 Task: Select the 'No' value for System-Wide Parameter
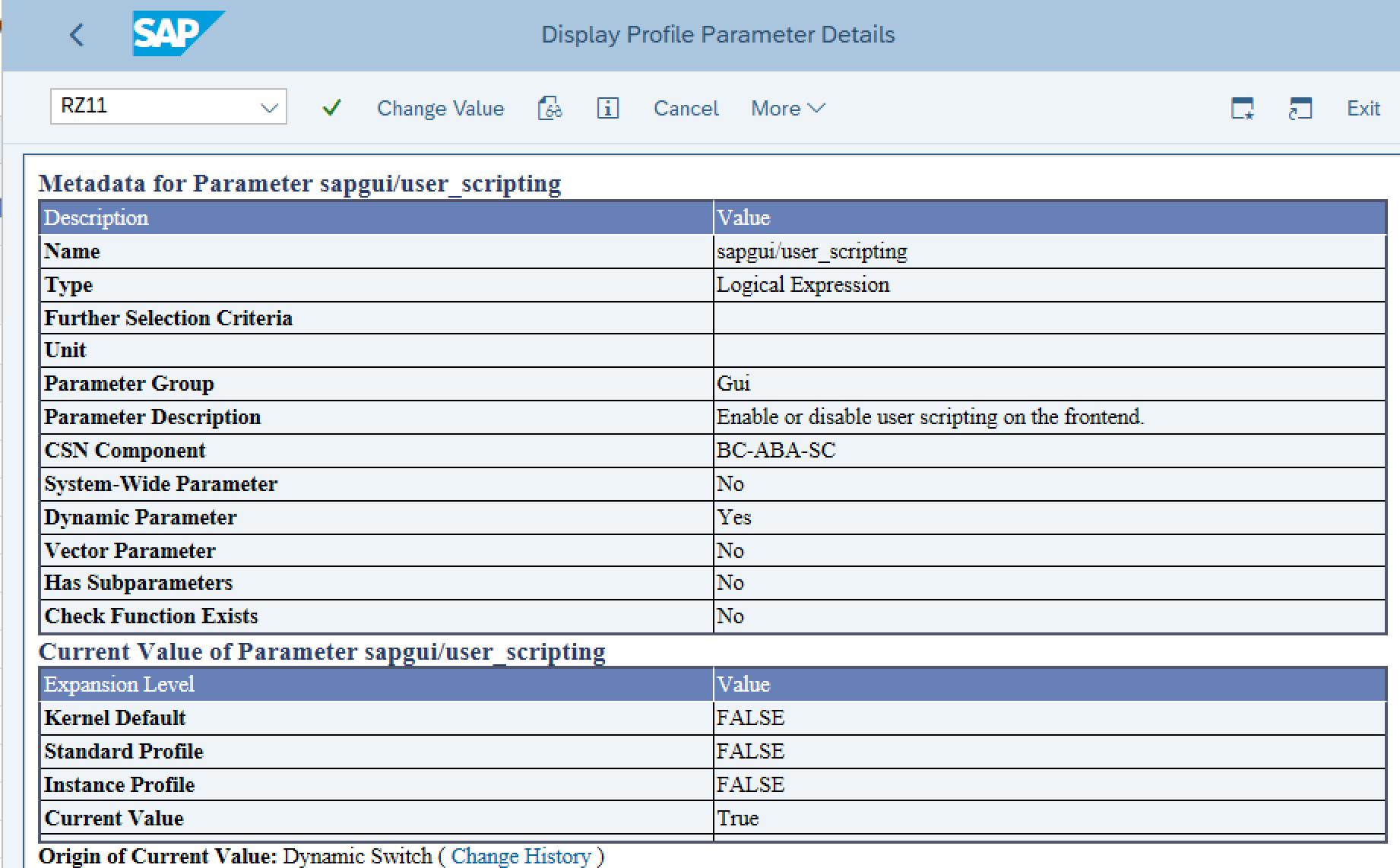pos(730,483)
